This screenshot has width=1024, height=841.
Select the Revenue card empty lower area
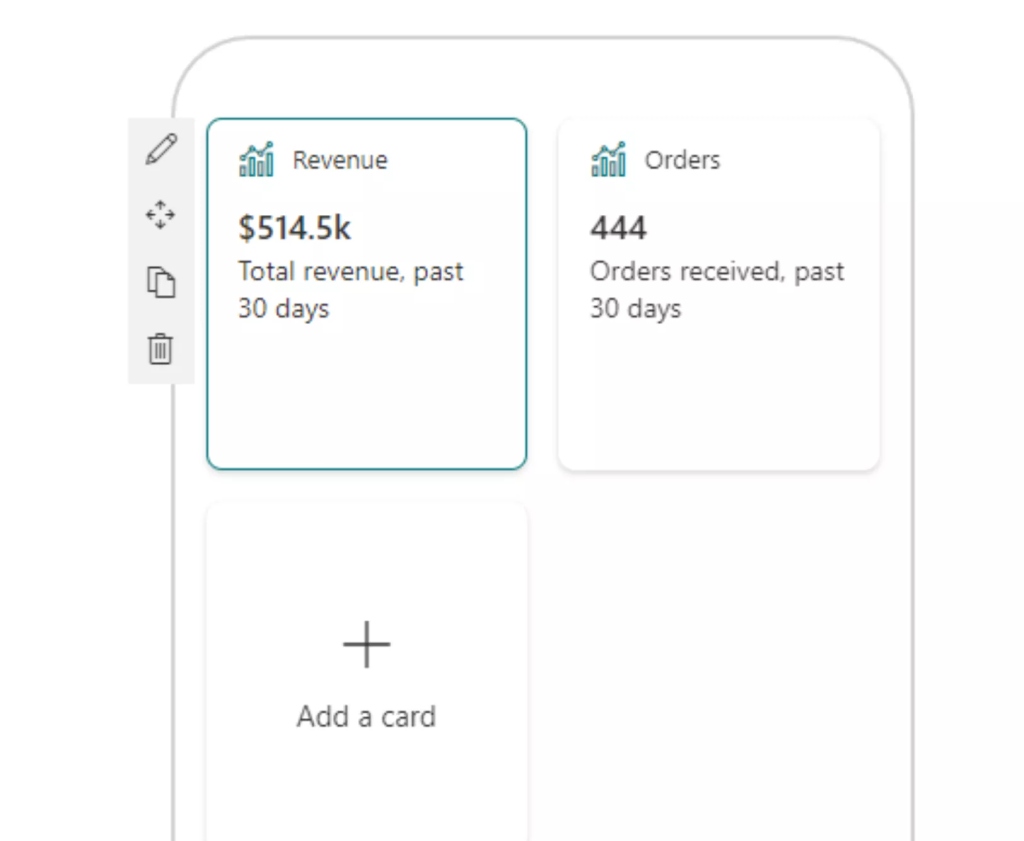366,398
